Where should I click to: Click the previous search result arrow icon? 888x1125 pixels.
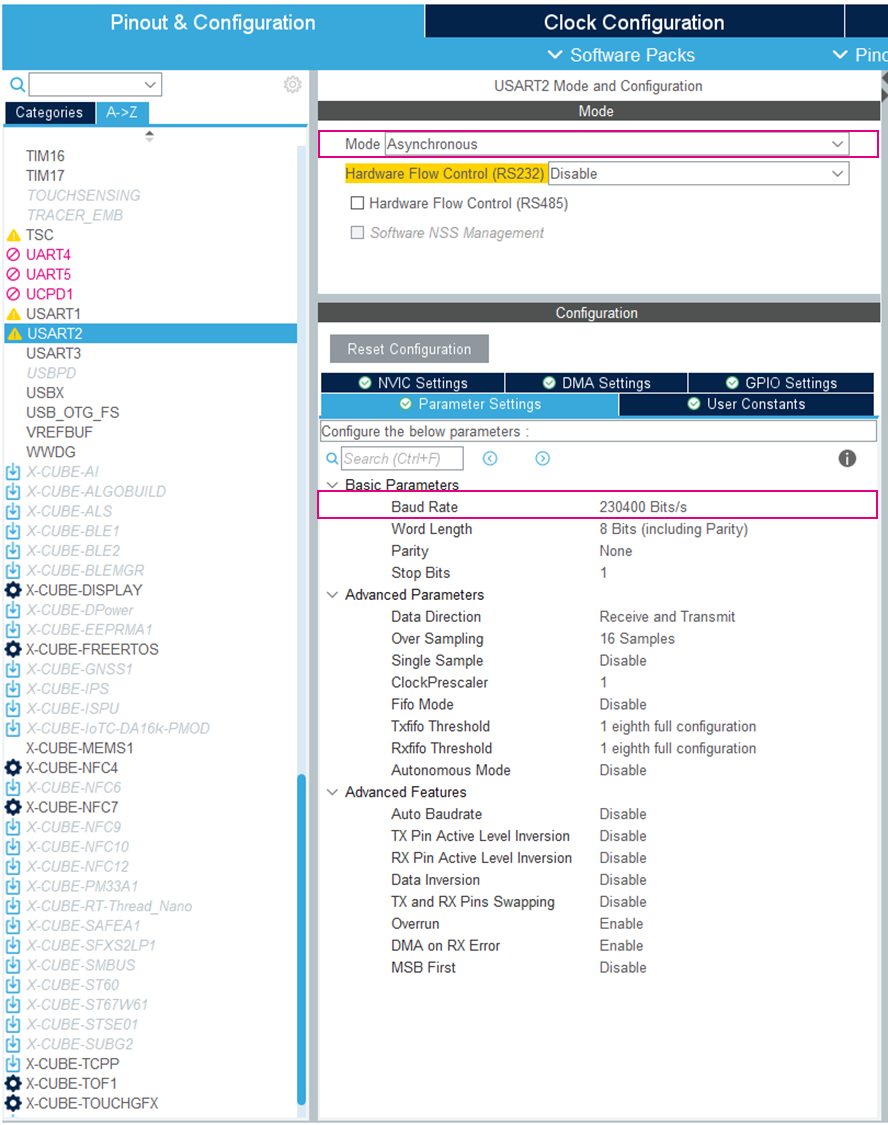490,458
